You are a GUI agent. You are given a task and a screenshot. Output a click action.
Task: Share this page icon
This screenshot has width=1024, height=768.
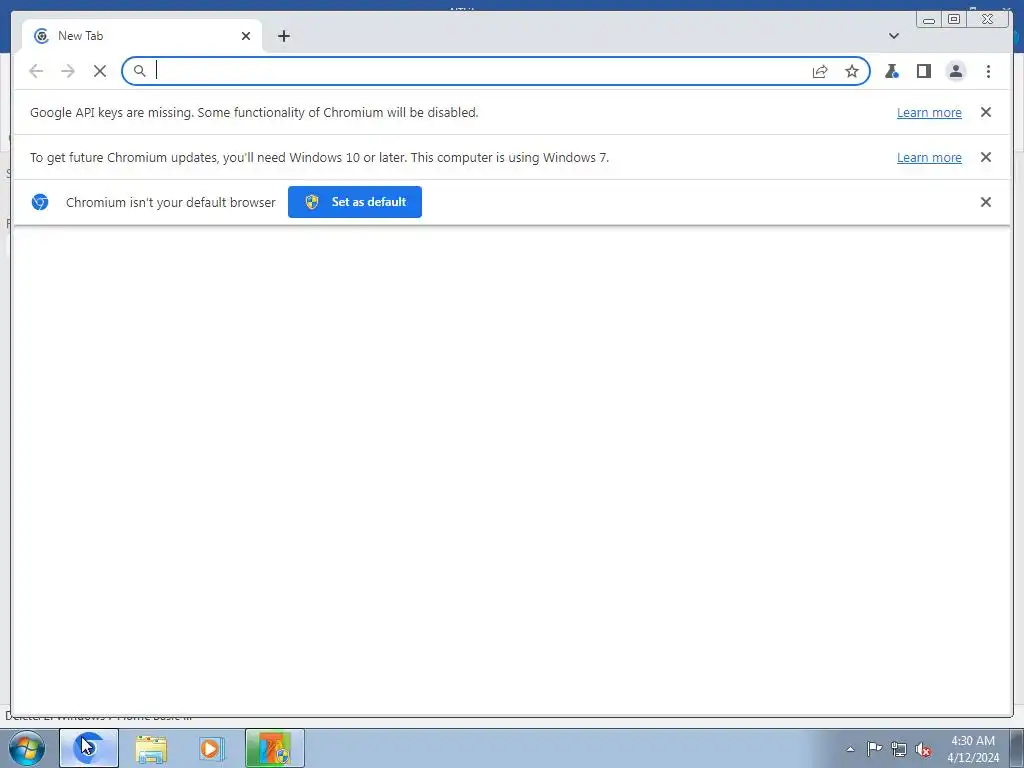[x=820, y=71]
